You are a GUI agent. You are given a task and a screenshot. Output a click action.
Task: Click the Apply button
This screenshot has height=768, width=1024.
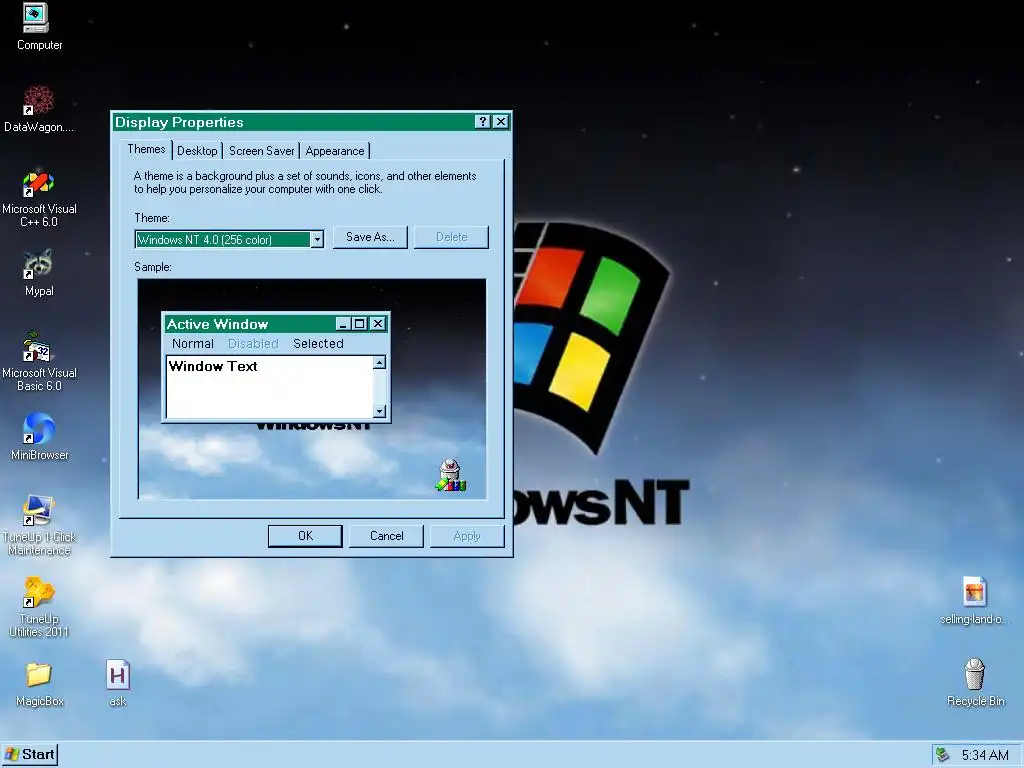467,536
